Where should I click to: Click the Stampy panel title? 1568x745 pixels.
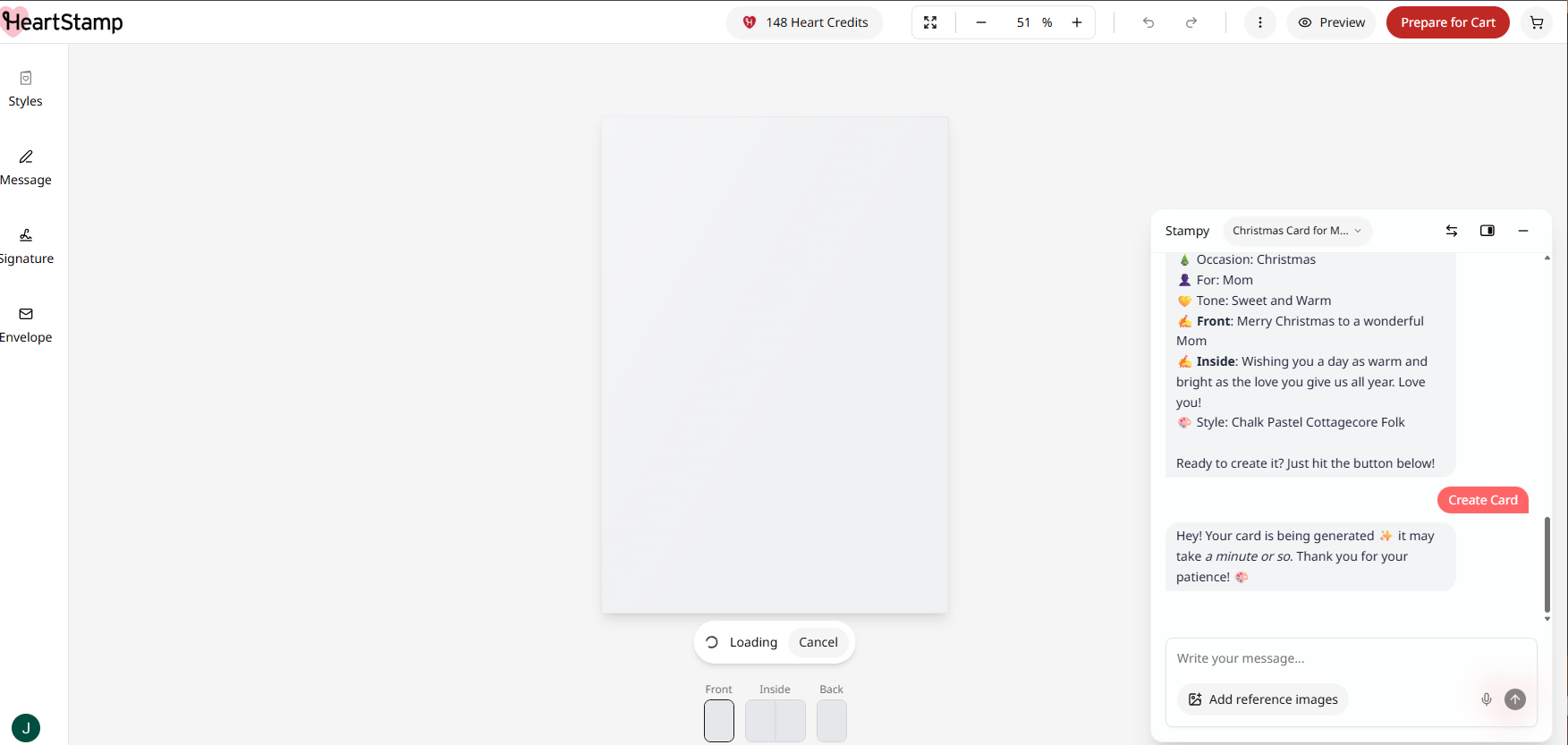point(1187,231)
